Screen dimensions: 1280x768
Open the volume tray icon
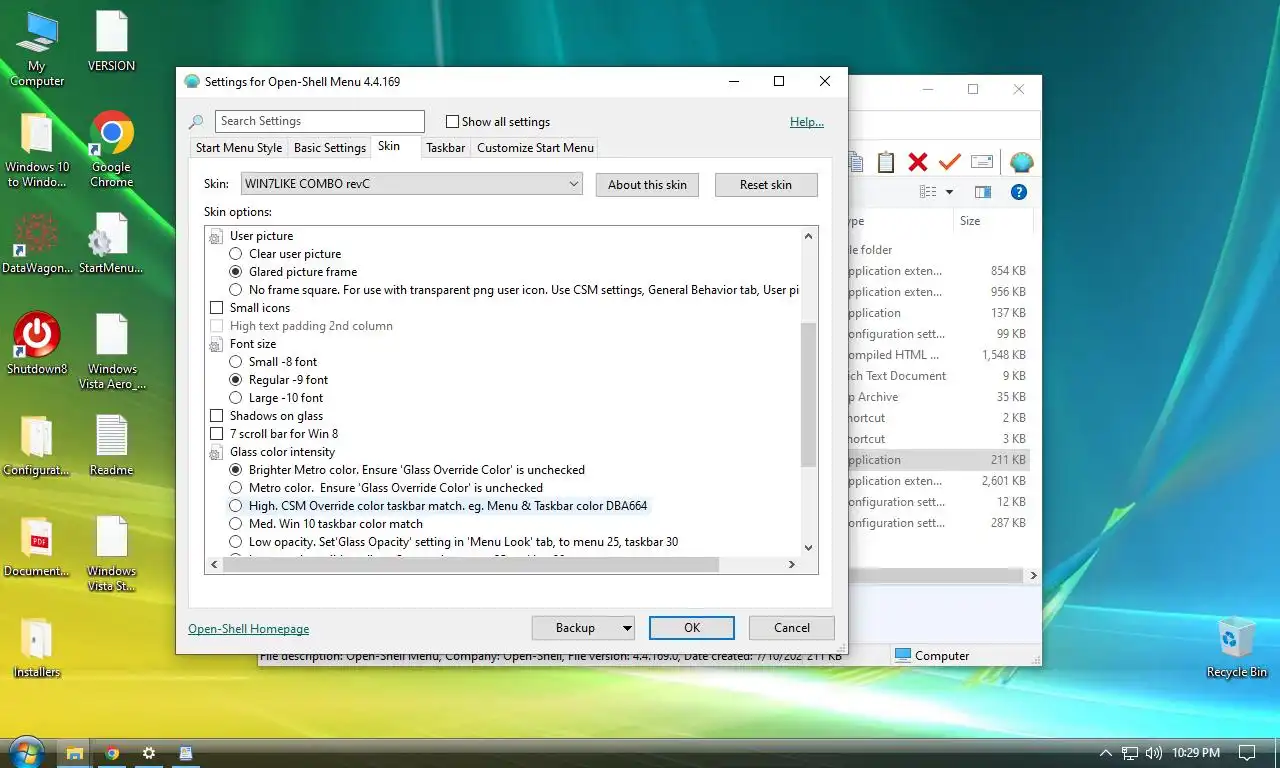[x=1153, y=753]
